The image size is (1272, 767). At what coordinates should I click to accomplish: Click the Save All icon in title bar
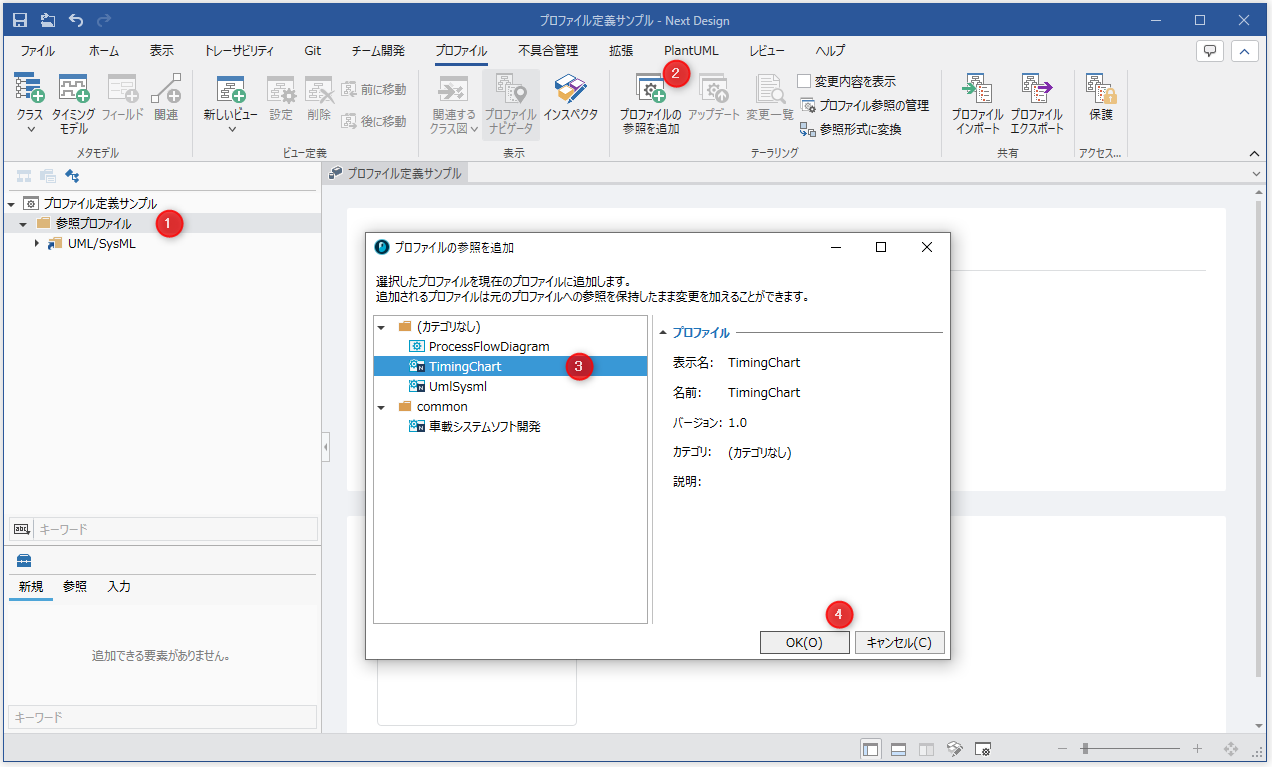click(48, 20)
